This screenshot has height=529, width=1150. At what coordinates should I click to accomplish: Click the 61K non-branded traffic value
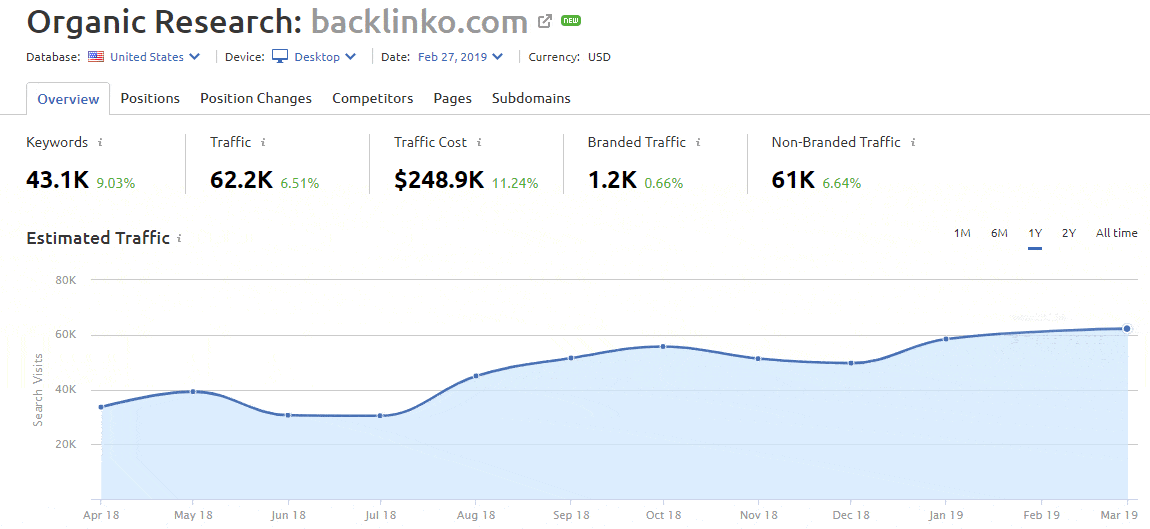pos(793,180)
